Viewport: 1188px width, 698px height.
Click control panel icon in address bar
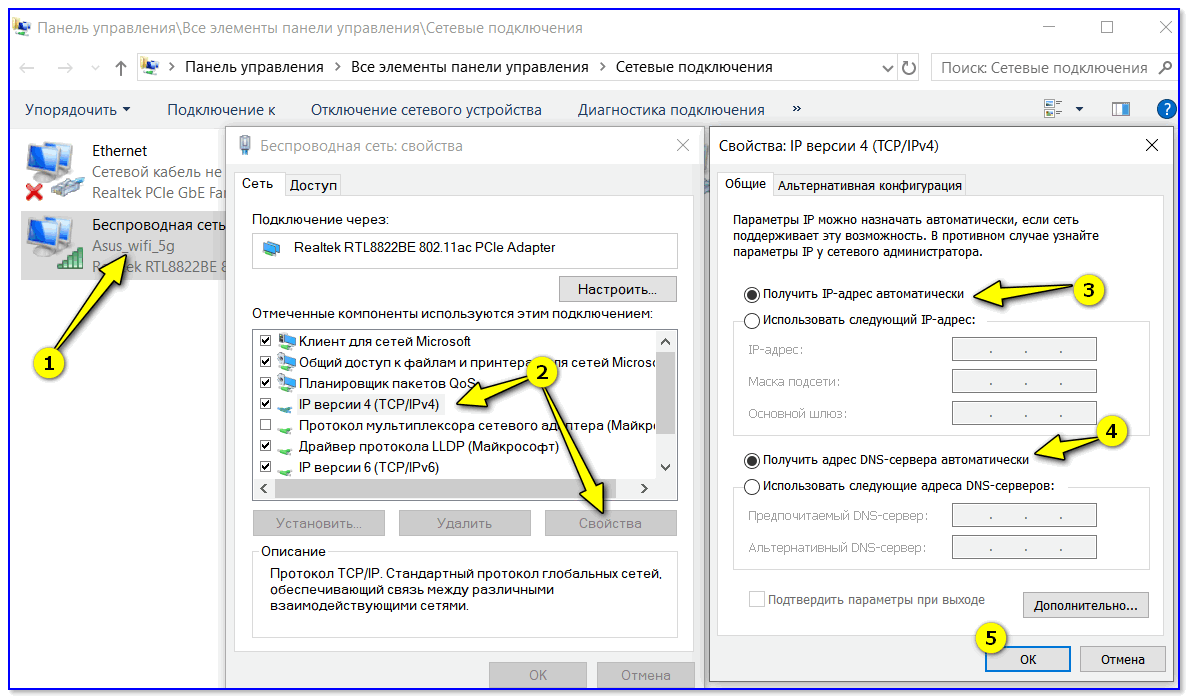pyautogui.click(x=150, y=67)
